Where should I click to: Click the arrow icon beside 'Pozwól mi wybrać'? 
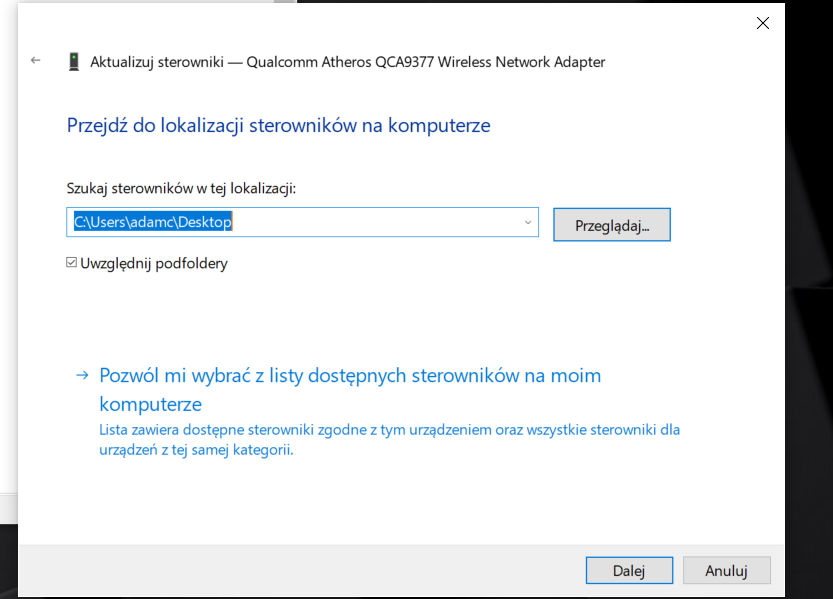[x=81, y=376]
